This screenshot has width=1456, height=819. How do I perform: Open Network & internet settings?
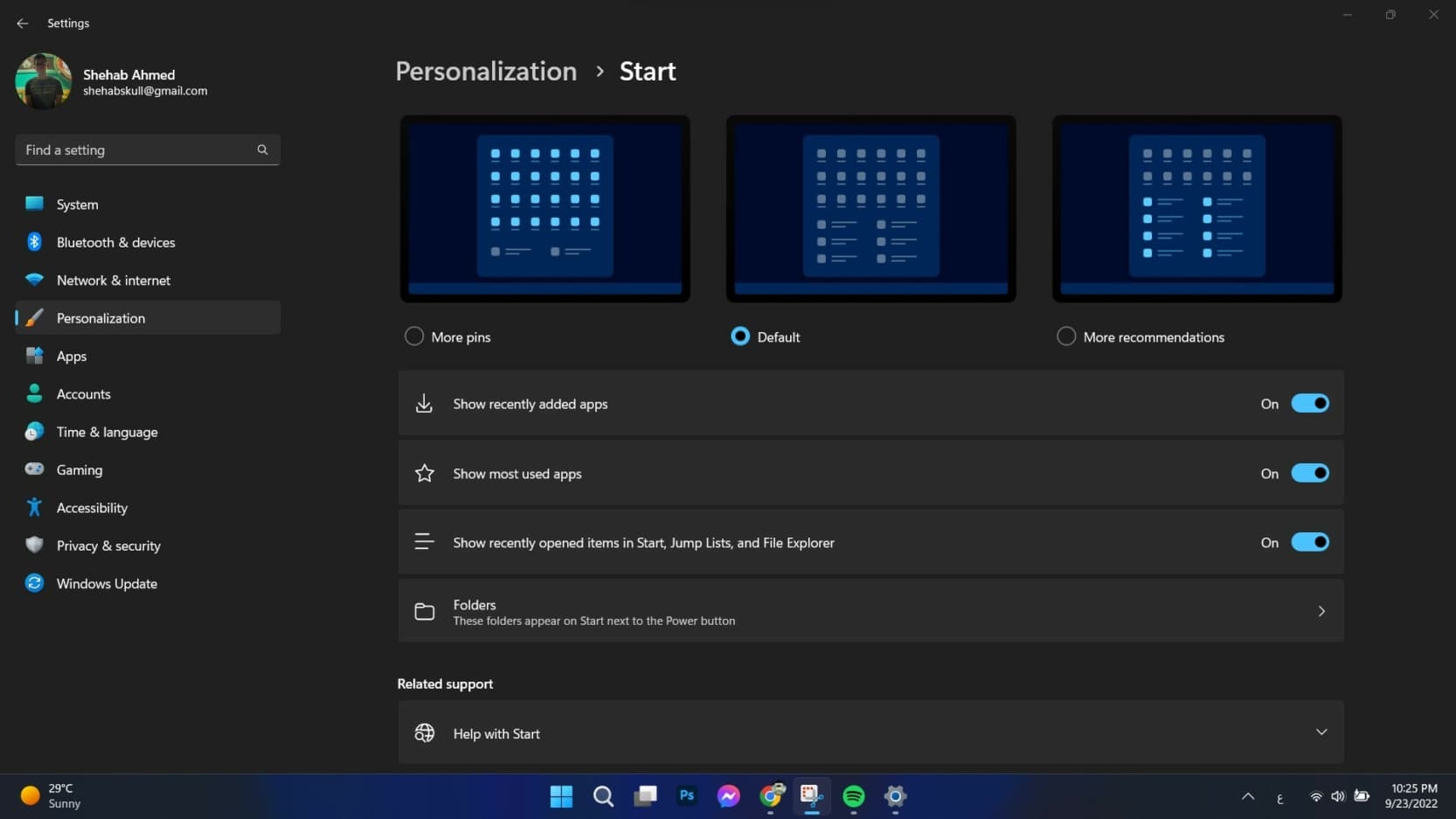(x=148, y=280)
